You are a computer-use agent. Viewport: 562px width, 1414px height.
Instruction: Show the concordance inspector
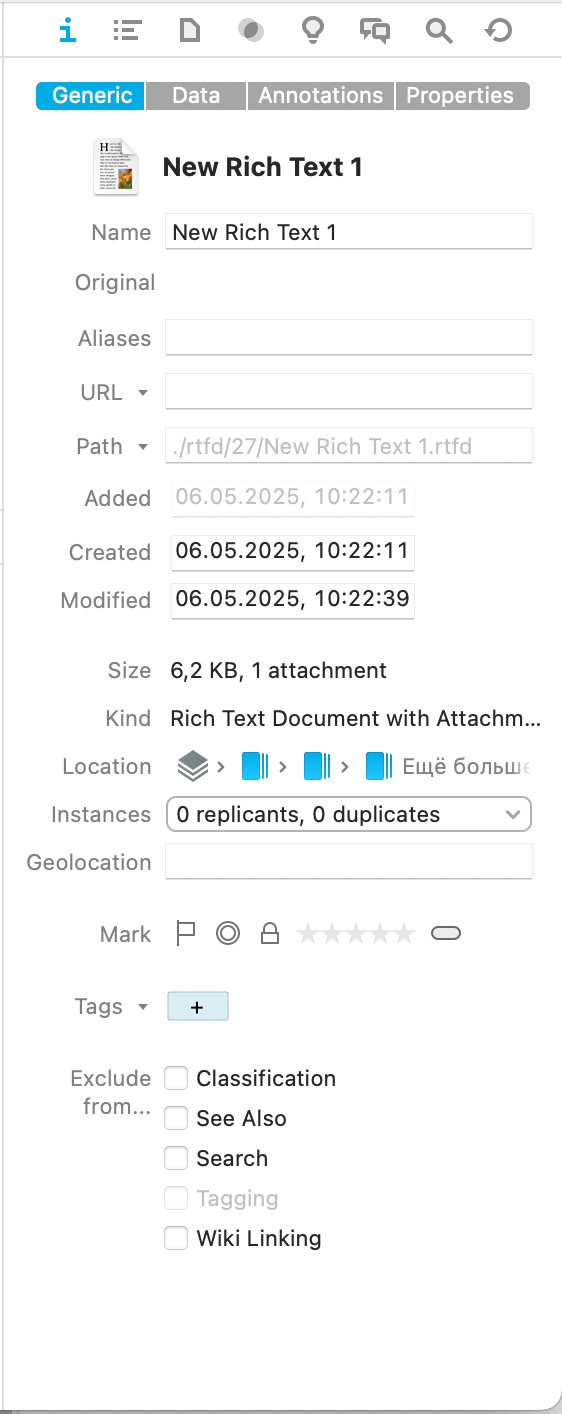[x=251, y=31]
